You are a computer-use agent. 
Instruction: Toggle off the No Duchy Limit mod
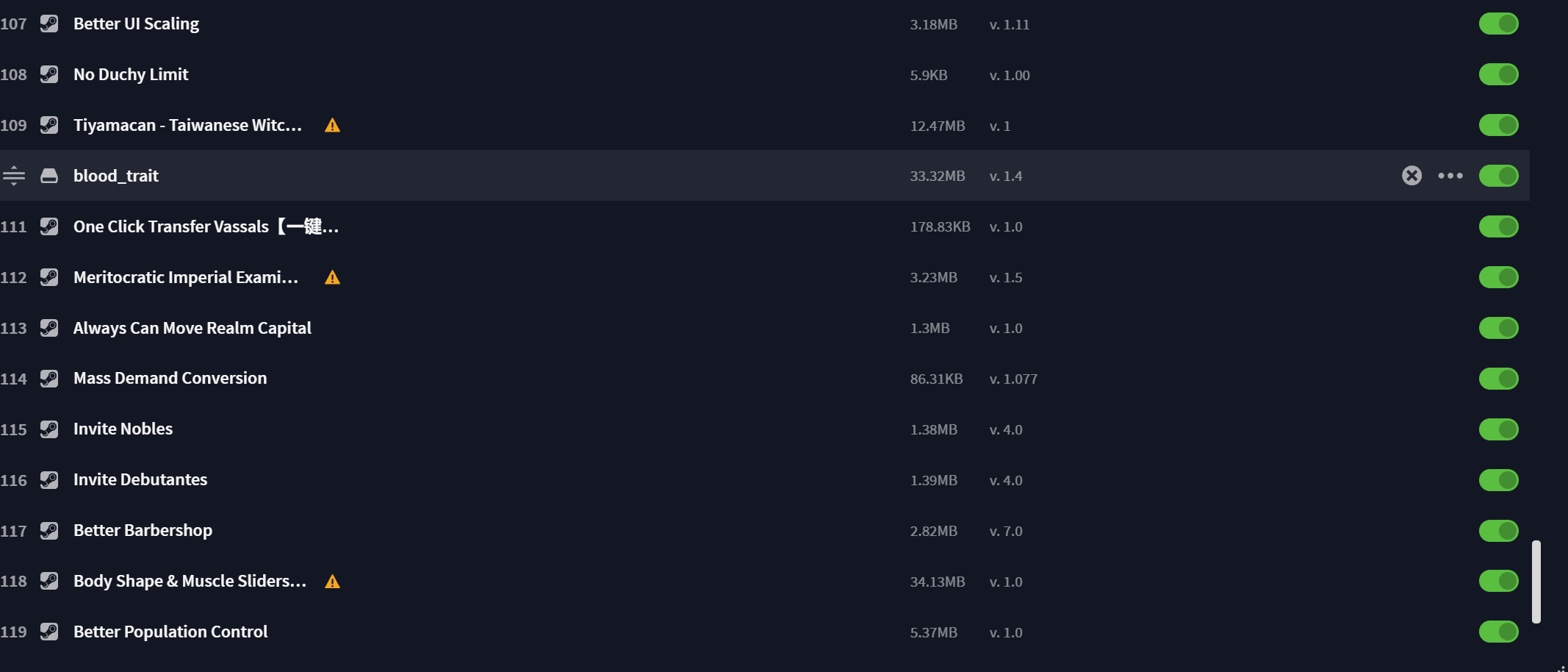pos(1498,74)
